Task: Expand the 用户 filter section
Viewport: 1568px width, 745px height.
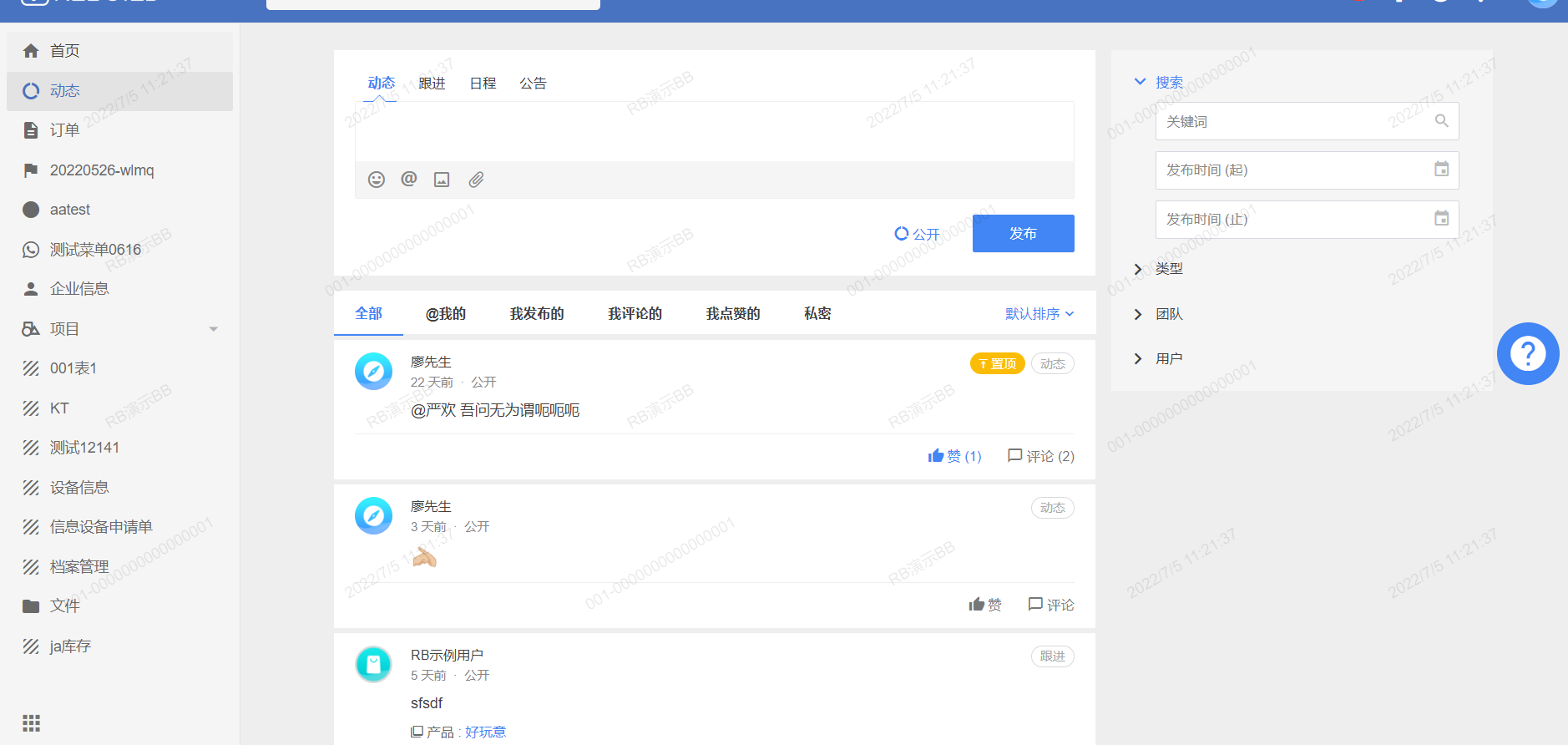Action: pyautogui.click(x=1159, y=359)
